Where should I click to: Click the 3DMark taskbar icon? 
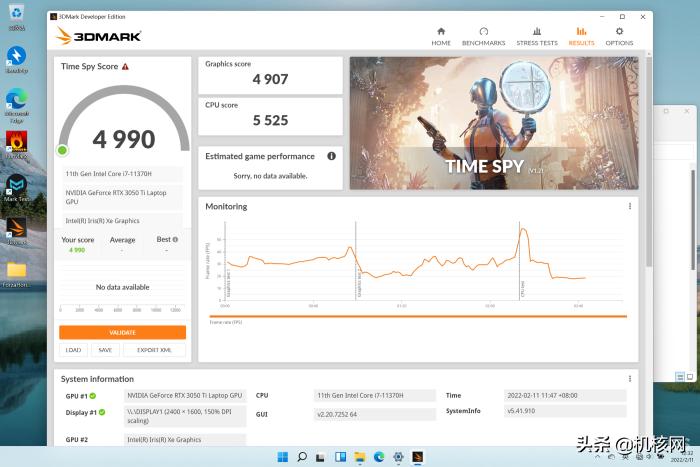pos(417,457)
